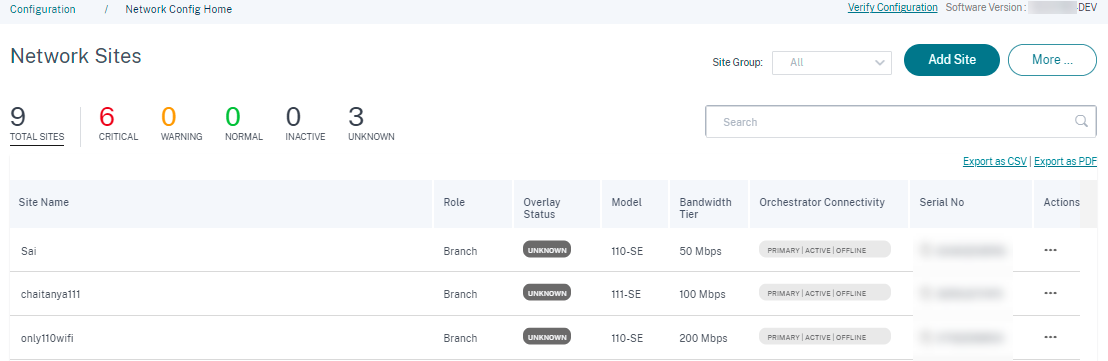The width and height of the screenshot is (1108, 361).
Task: Focus the Search input field
Action: [x=901, y=122]
